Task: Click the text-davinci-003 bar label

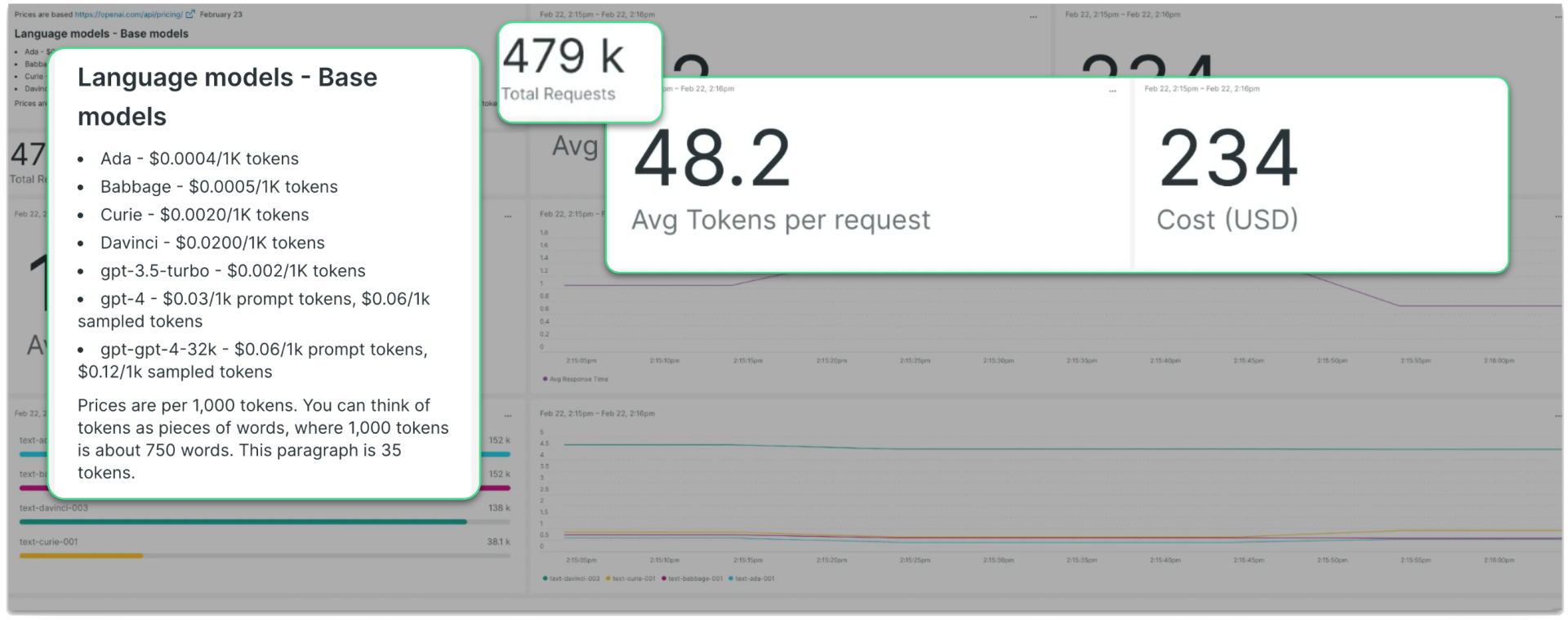Action: coord(54,508)
